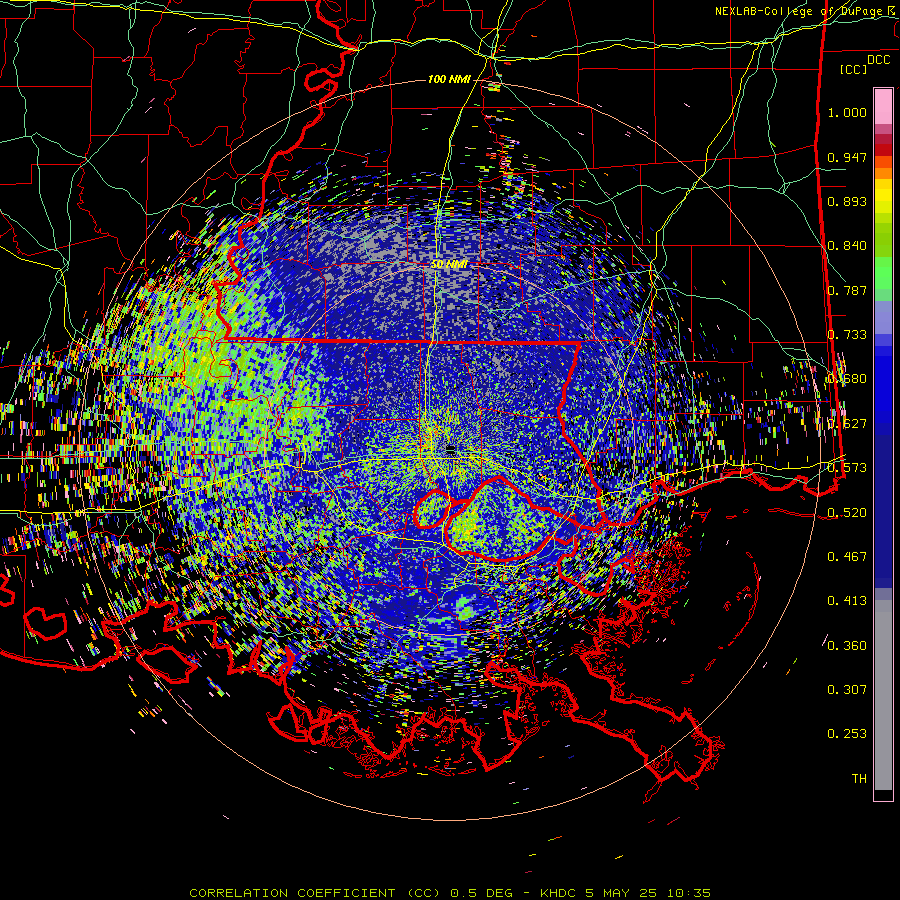
Task: Click the gray lower segment of the color bar
Action: [x=883, y=695]
